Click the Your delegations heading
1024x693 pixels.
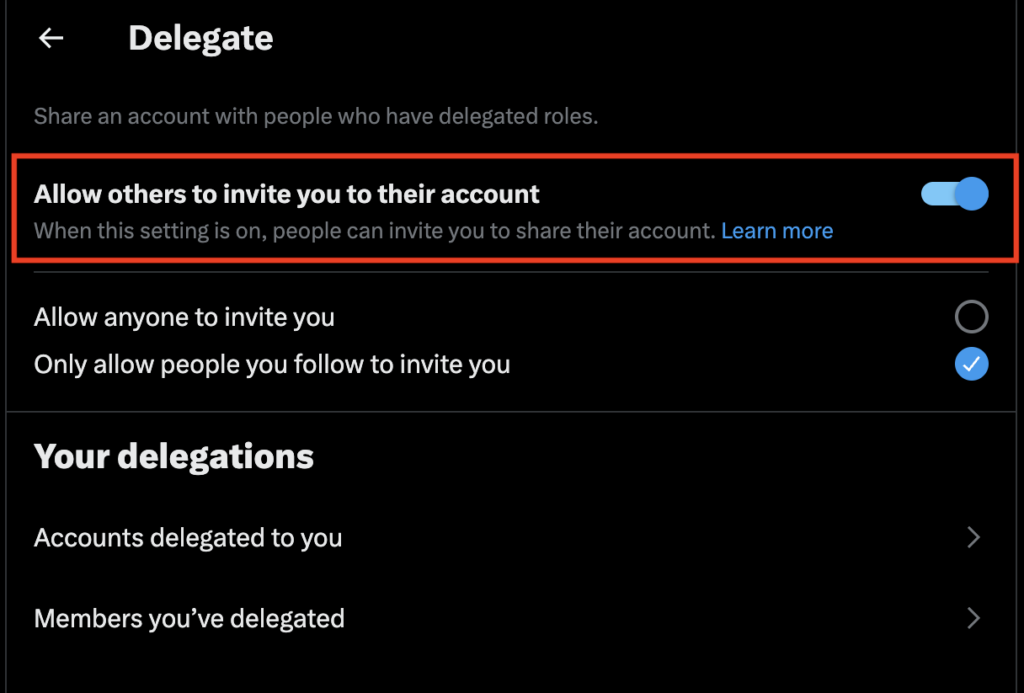174,456
